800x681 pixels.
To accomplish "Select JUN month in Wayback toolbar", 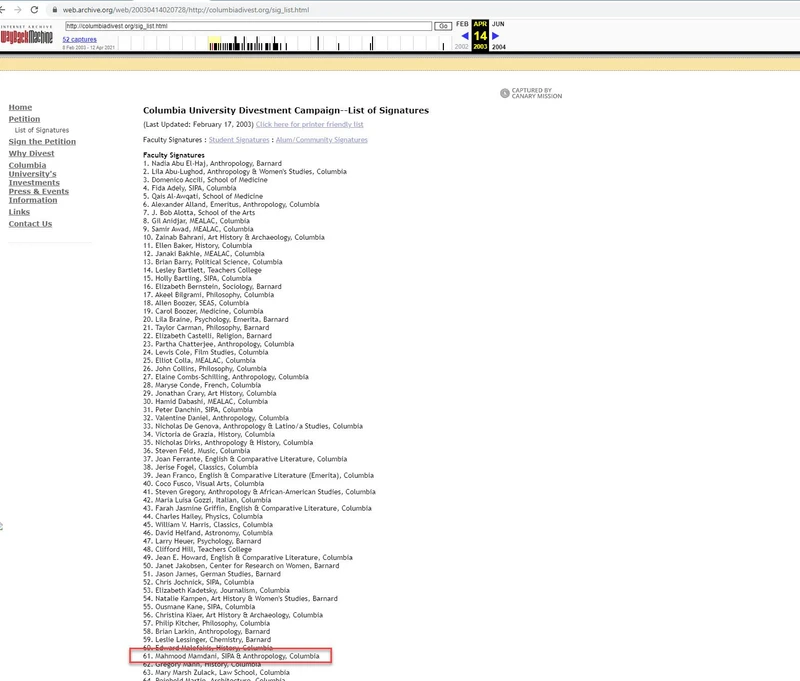I will pos(498,24).
